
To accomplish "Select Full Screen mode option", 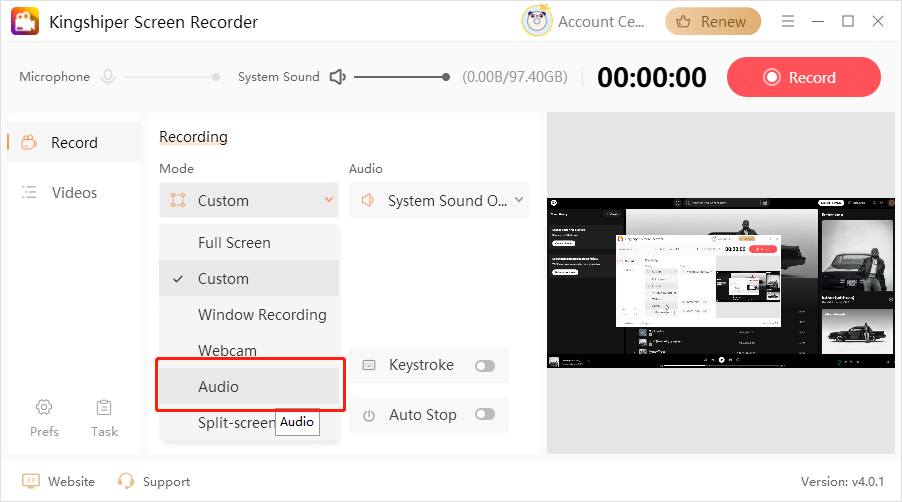I will 249,243.
